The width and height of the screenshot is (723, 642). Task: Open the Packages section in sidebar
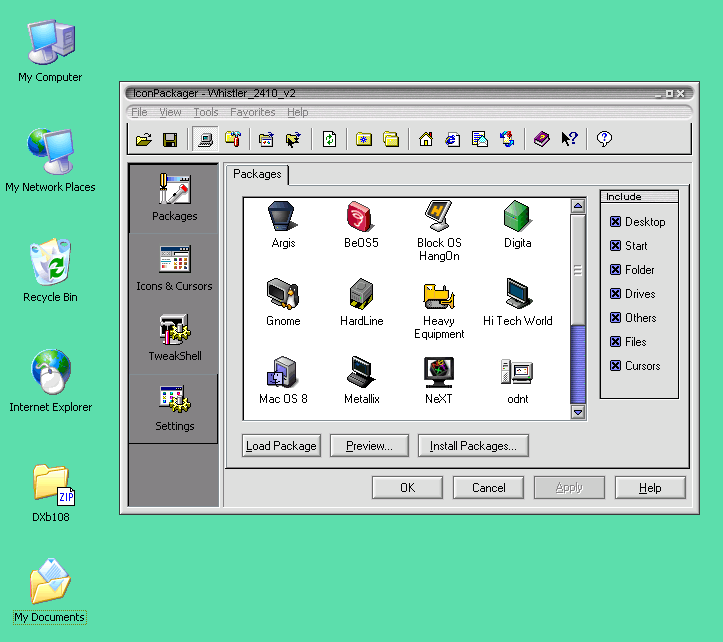174,198
